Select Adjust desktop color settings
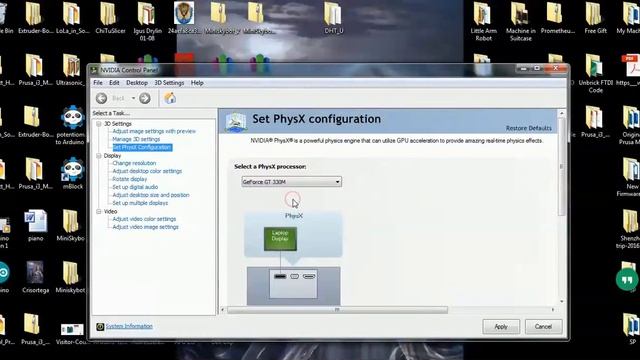Screen dimensions: 640x360 point(147,171)
